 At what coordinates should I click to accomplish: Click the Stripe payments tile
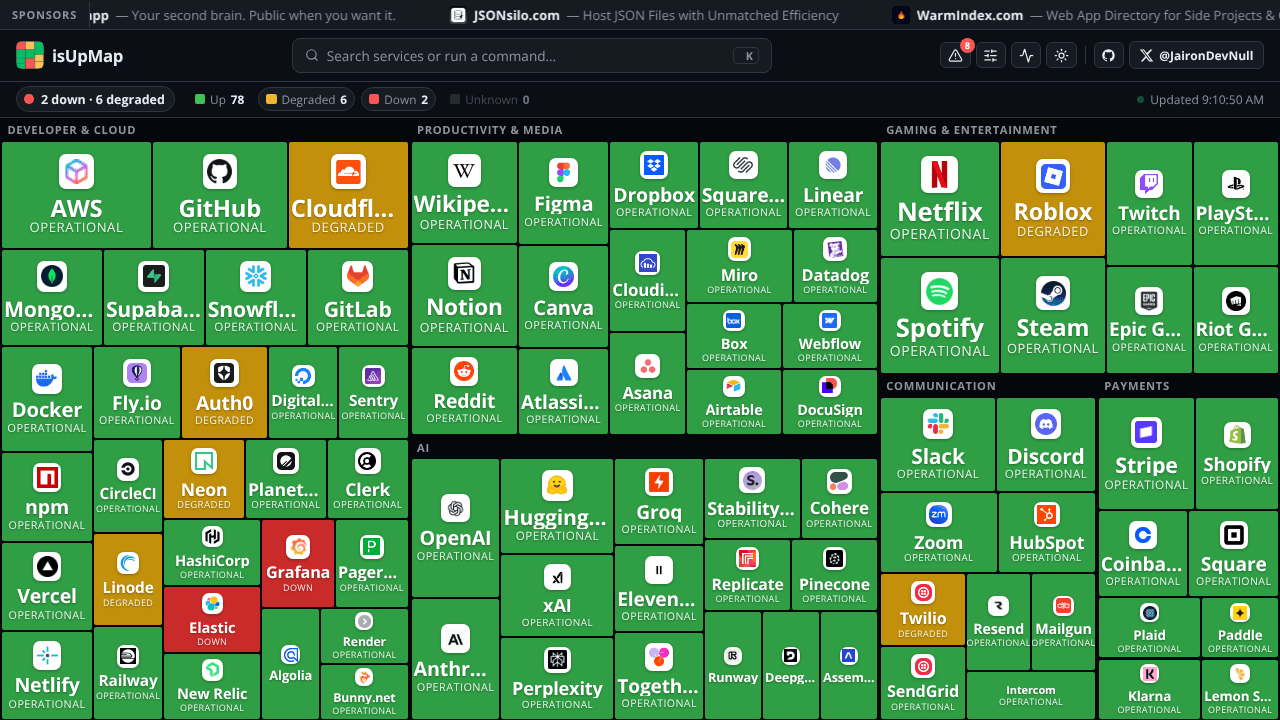[x=1146, y=453]
